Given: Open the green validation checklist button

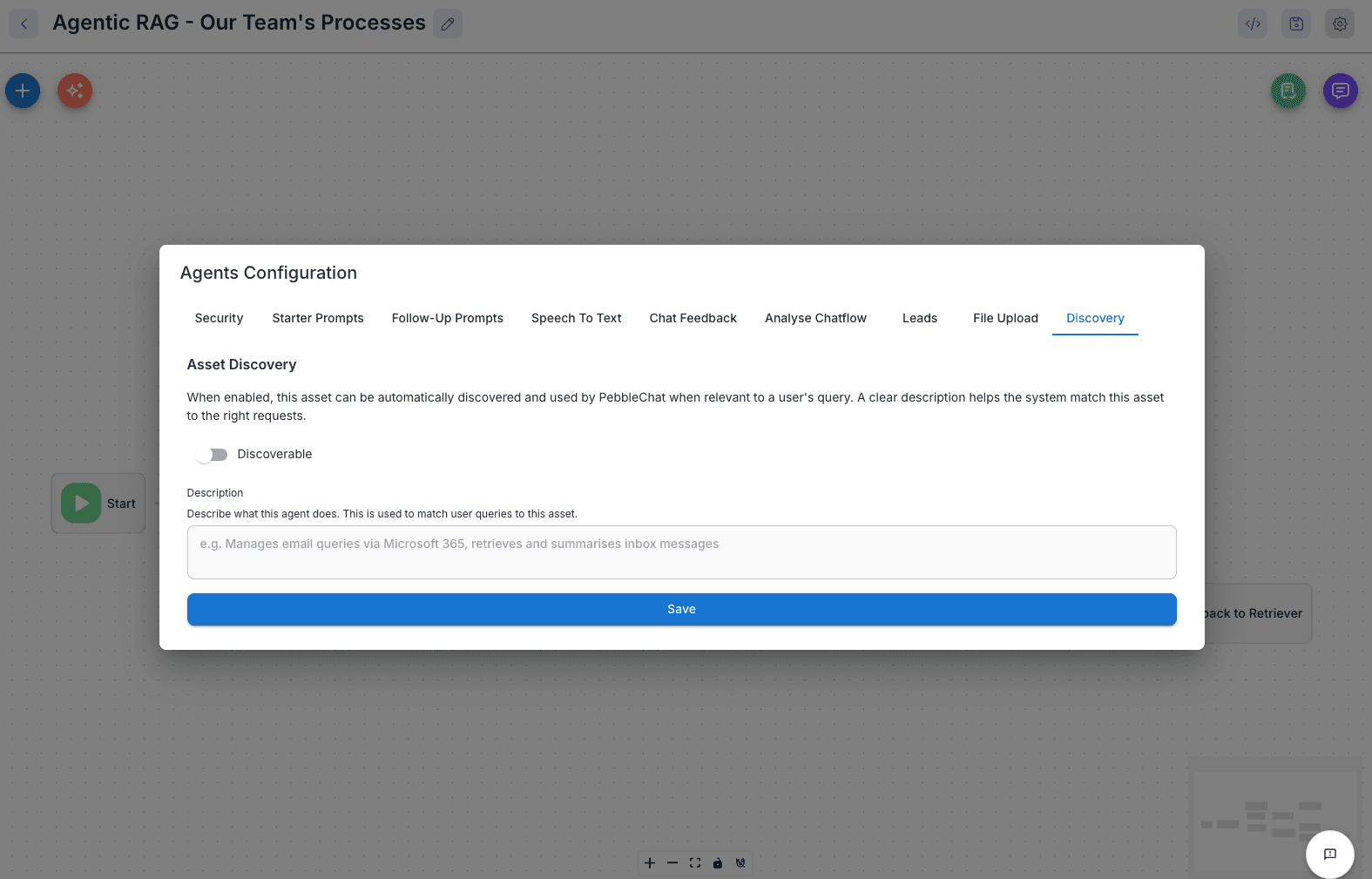Looking at the screenshot, I should pos(1288,91).
